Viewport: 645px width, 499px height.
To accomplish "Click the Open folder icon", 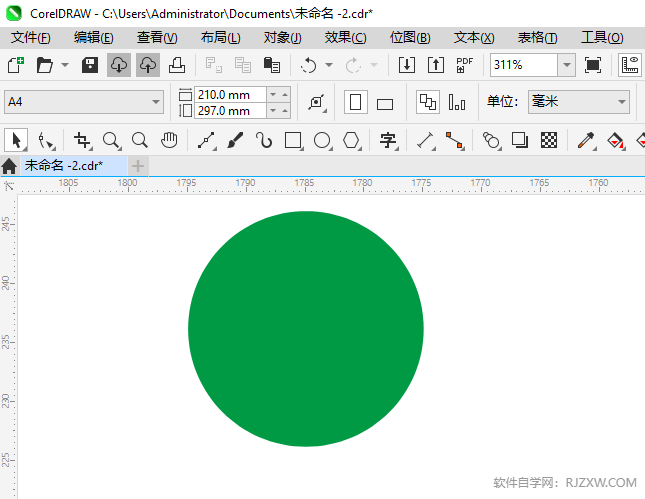I will 44,65.
